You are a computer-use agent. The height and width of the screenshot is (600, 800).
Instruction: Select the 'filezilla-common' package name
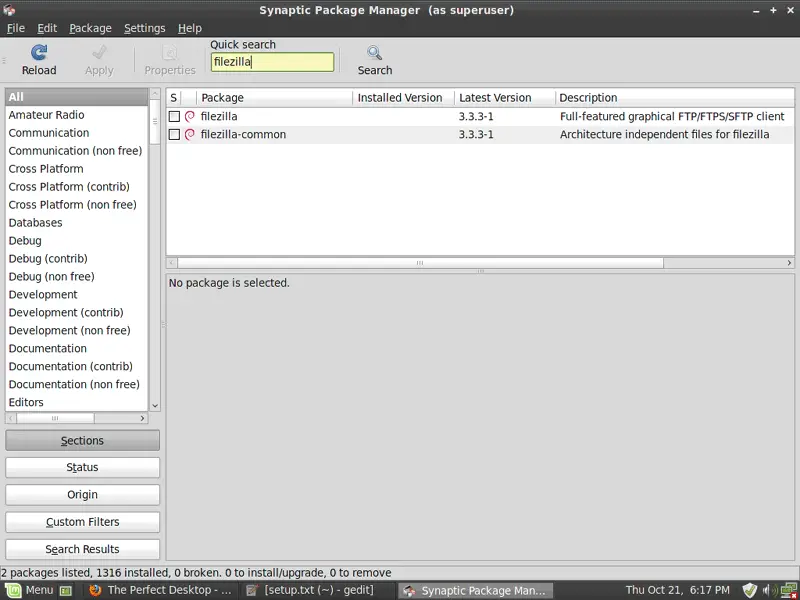tap(243, 135)
